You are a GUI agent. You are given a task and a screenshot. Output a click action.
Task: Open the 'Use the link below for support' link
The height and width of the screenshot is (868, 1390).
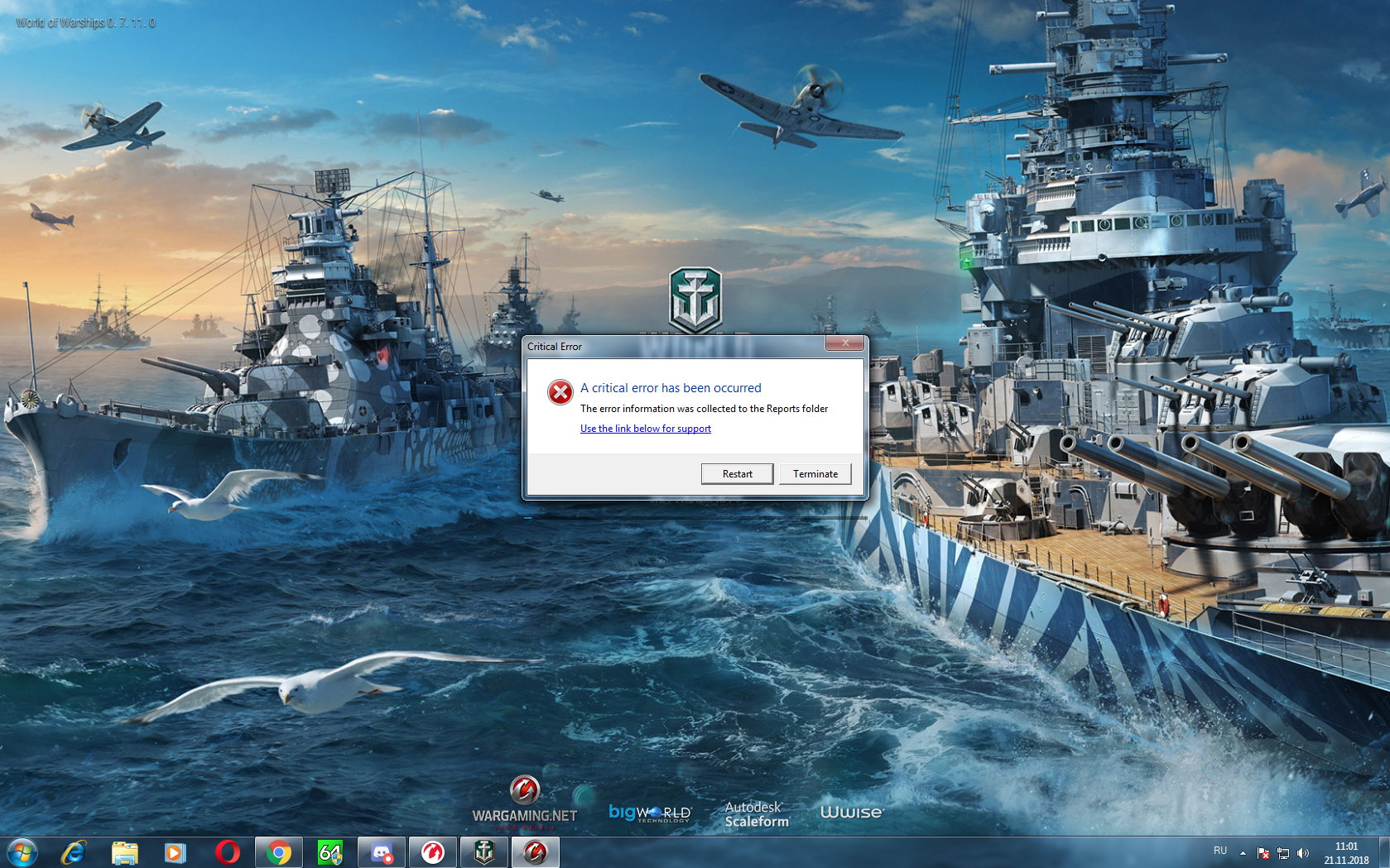tap(646, 429)
